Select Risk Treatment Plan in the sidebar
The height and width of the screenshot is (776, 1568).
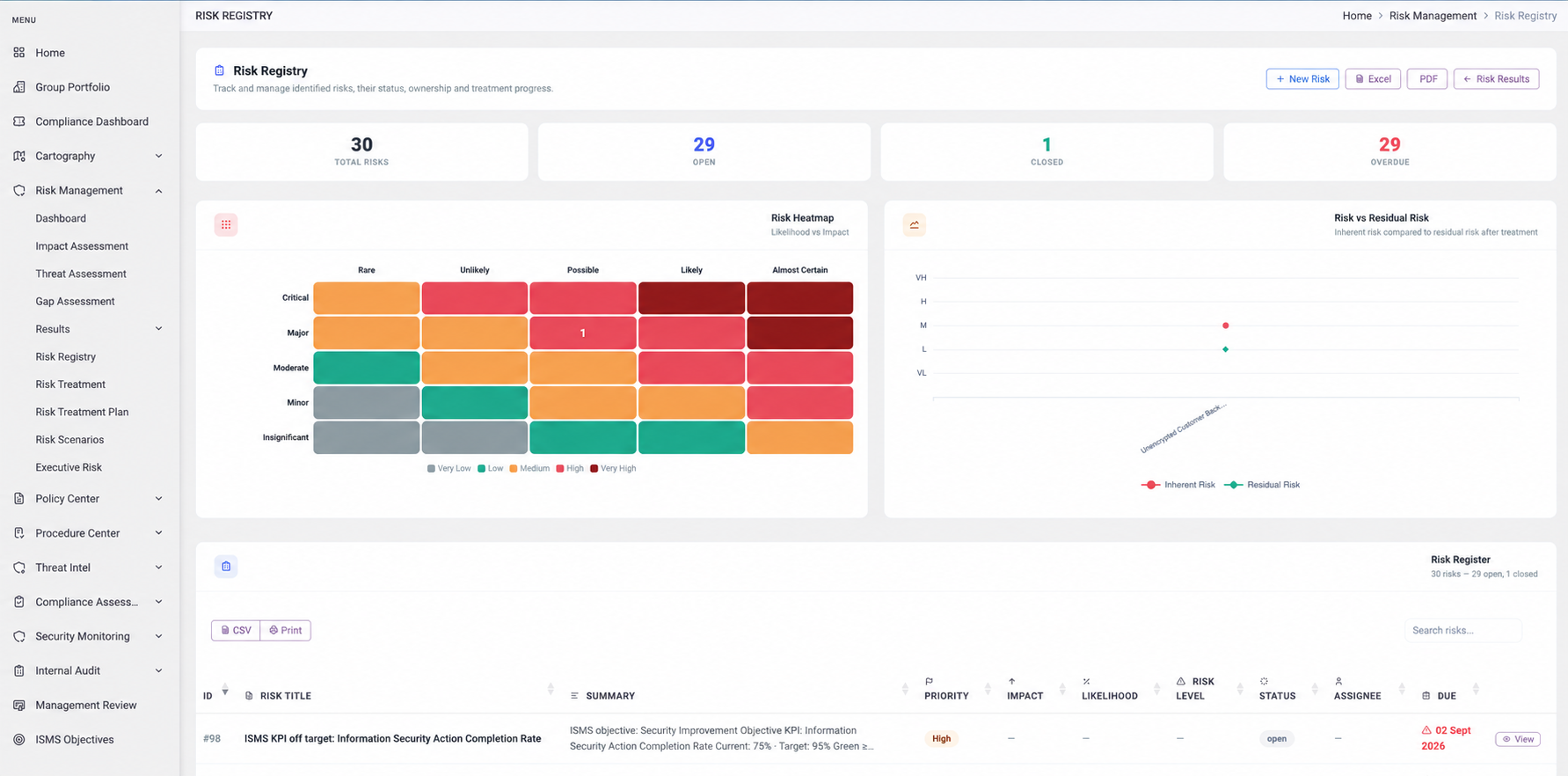click(82, 412)
